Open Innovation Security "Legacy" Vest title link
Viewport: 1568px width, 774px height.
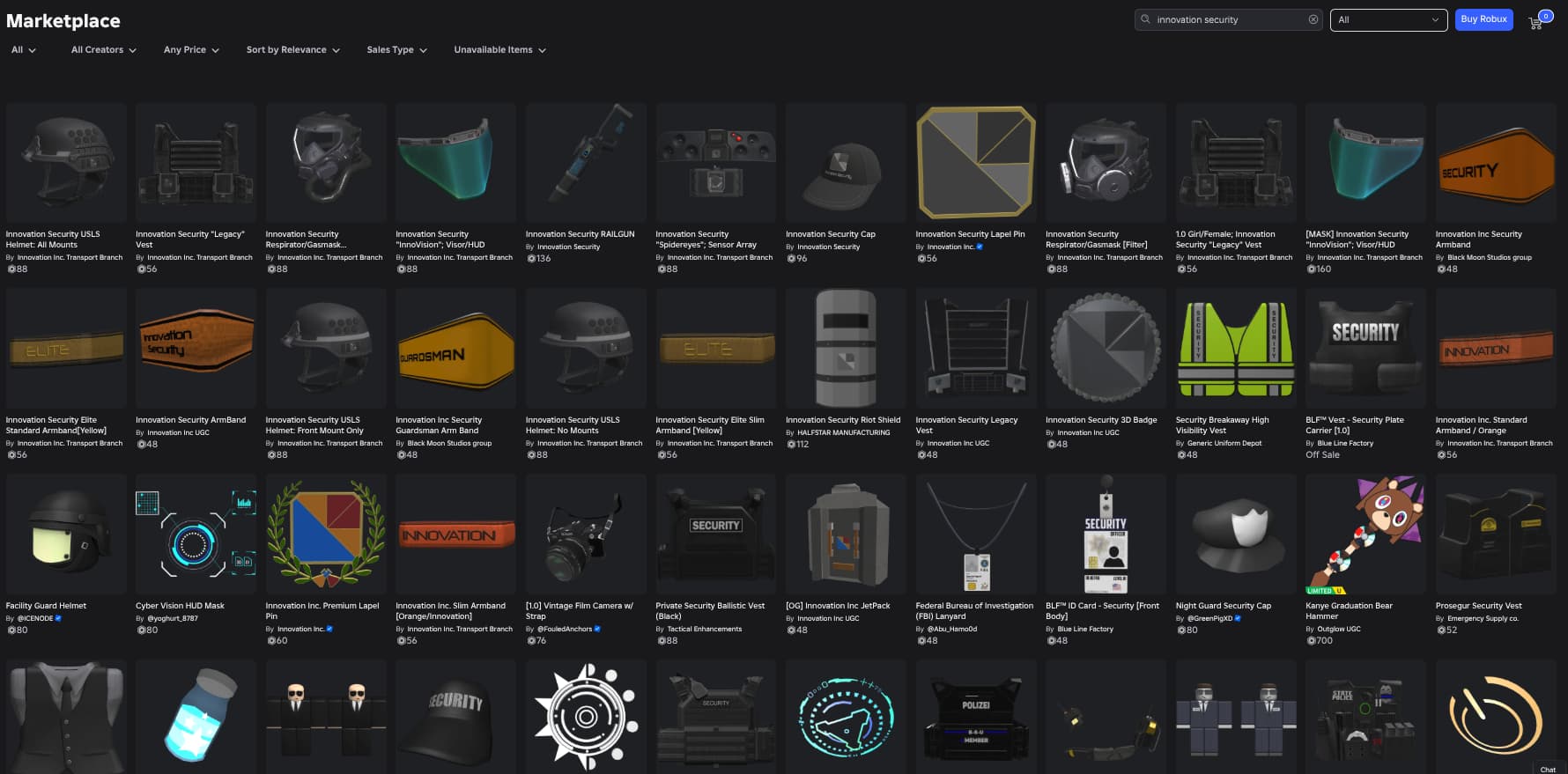point(190,240)
